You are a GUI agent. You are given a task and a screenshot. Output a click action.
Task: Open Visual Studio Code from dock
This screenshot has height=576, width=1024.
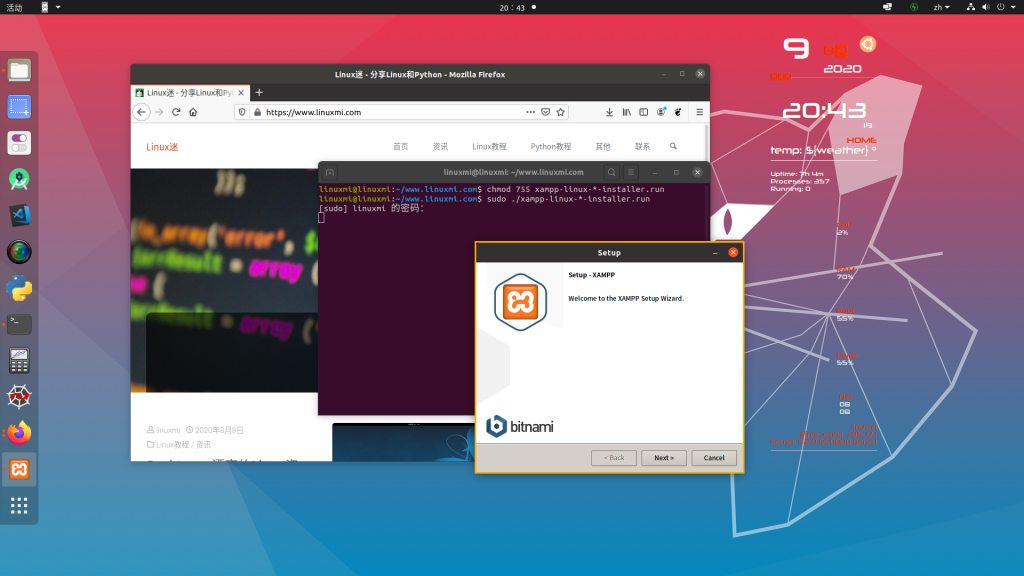tap(19, 216)
